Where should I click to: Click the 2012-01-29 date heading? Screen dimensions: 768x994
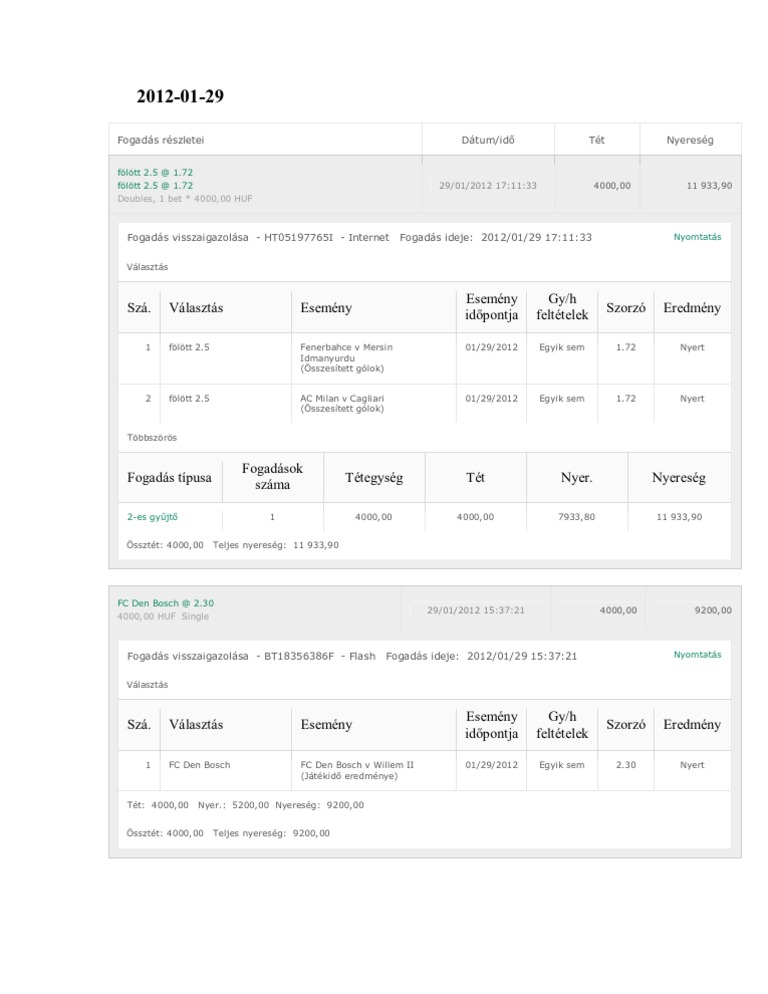click(180, 97)
